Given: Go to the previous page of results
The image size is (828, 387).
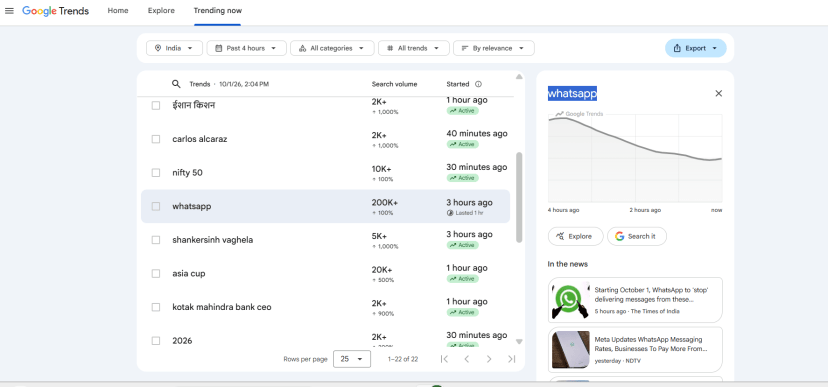Looking at the screenshot, I should click(467, 359).
